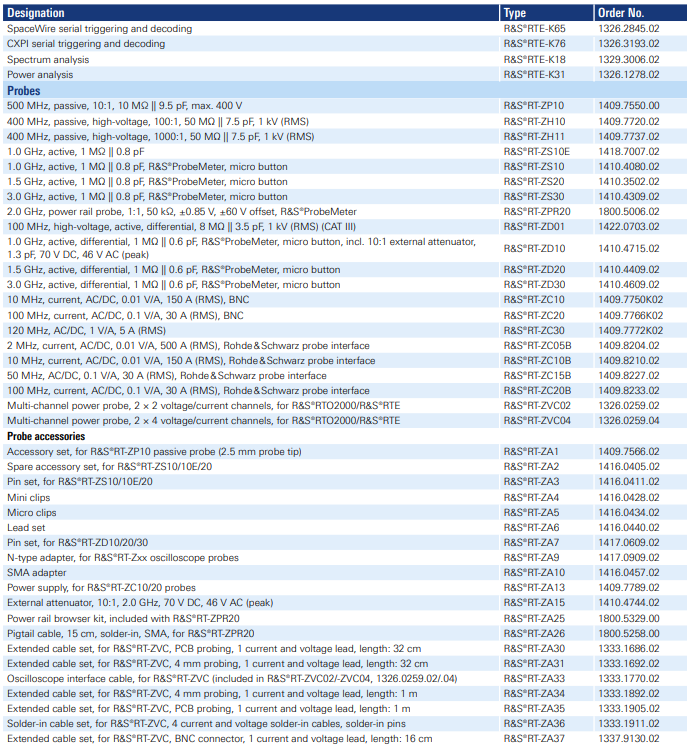Click type cell R&S RT-ZC20B
The height and width of the screenshot is (749, 687).
point(537,391)
